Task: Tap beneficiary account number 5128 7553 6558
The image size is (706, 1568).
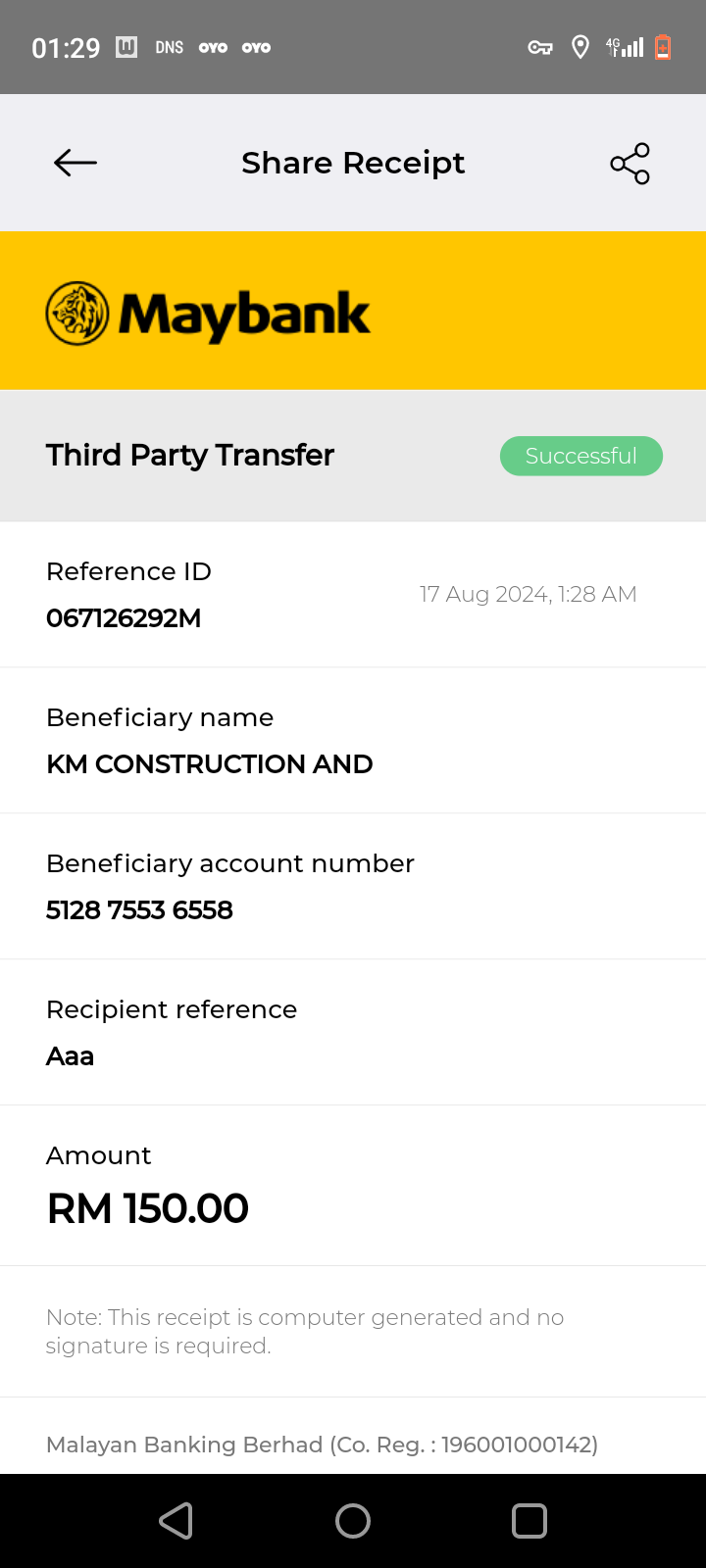Action: pos(139,910)
